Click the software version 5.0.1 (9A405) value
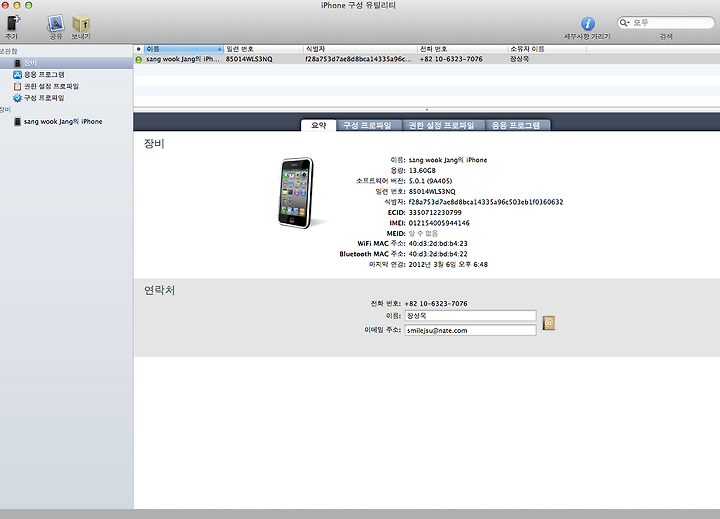This screenshot has width=720, height=519. [430, 181]
